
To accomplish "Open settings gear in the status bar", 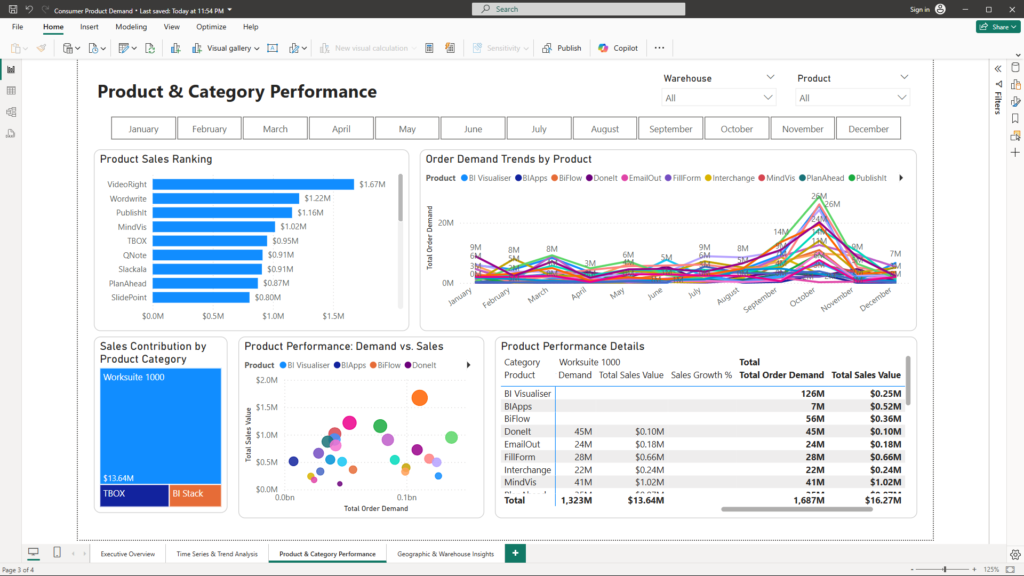I will click(x=1015, y=553).
